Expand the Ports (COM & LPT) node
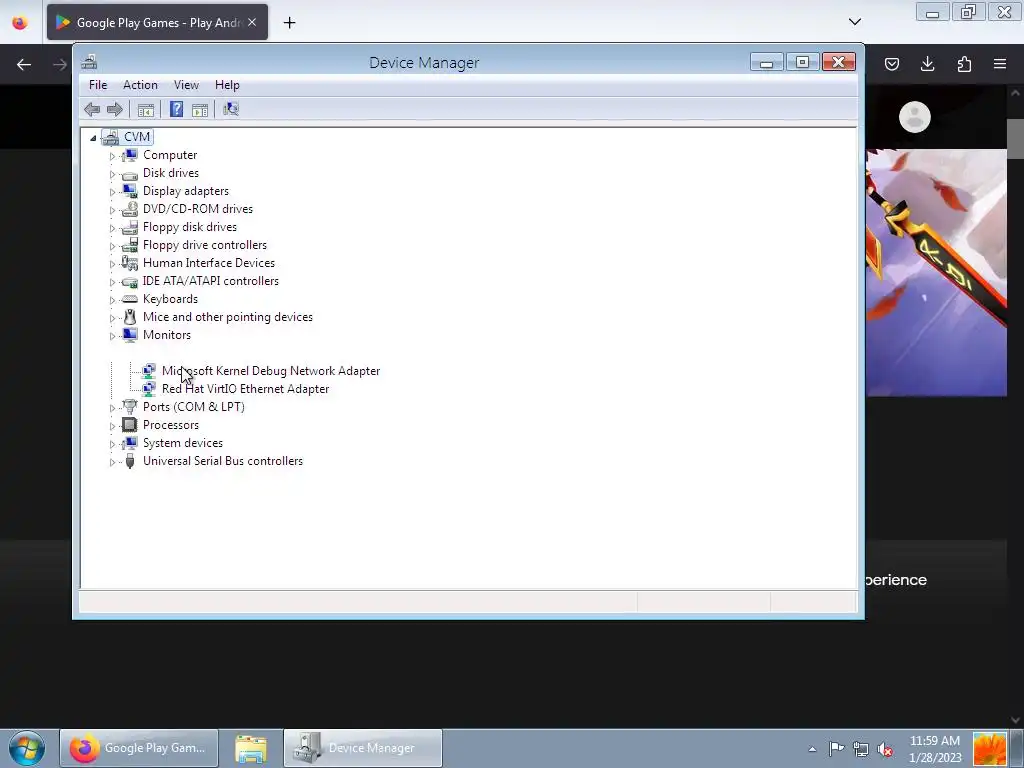Viewport: 1024px width, 768px height. (112, 408)
